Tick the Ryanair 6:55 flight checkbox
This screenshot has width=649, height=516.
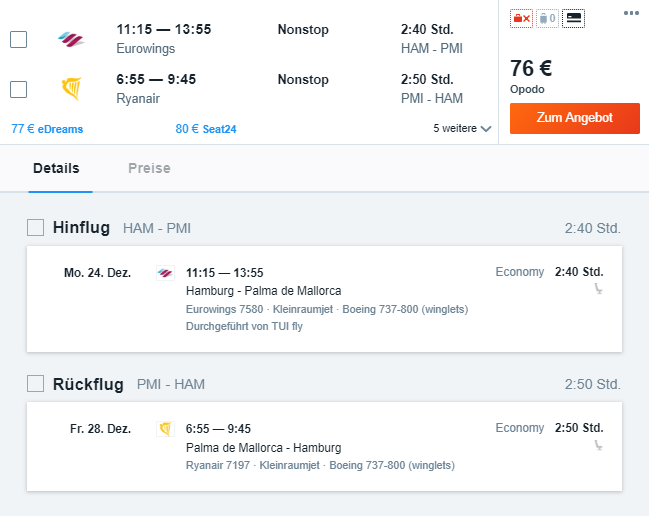pyautogui.click(x=19, y=89)
